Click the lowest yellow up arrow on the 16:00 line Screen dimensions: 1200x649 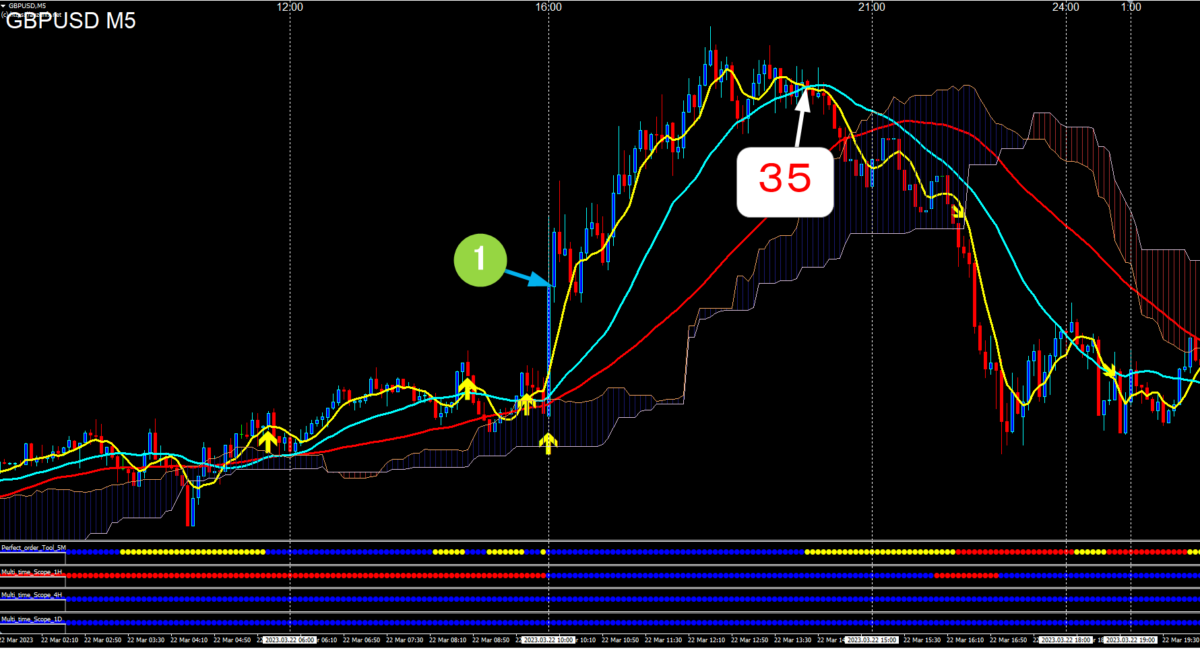[x=547, y=443]
